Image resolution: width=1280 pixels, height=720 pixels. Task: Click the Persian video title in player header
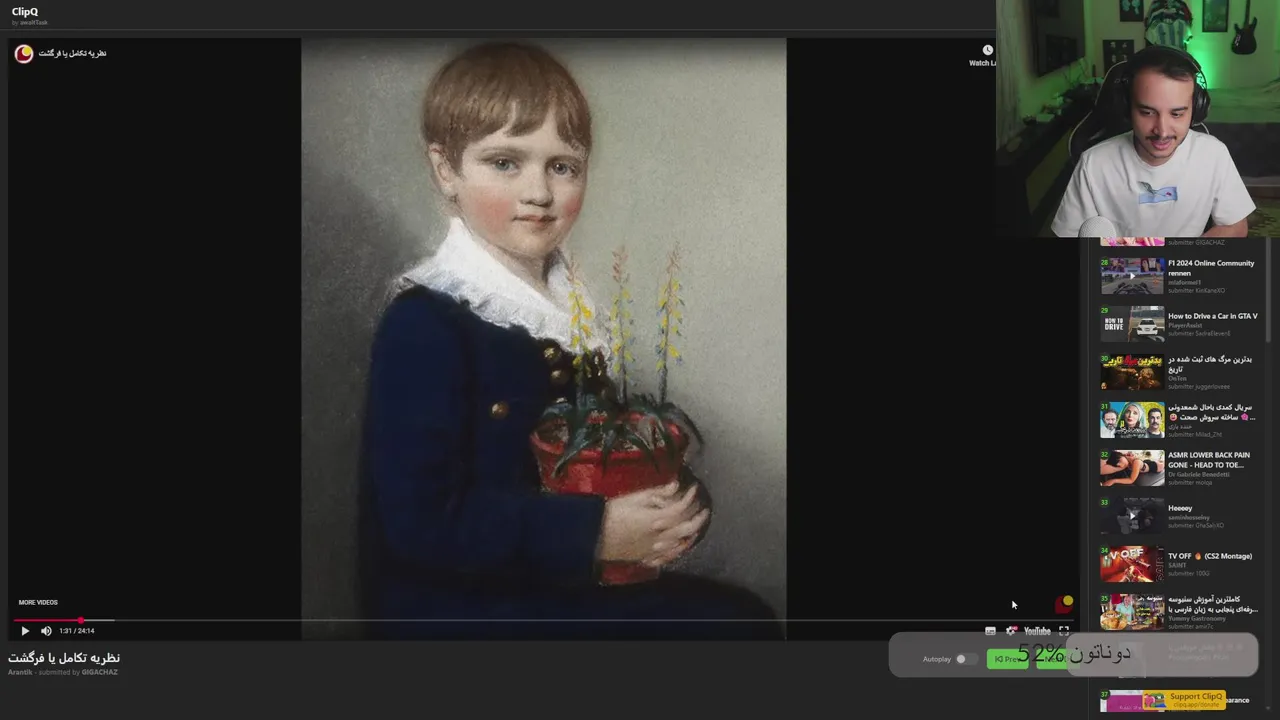72,54
